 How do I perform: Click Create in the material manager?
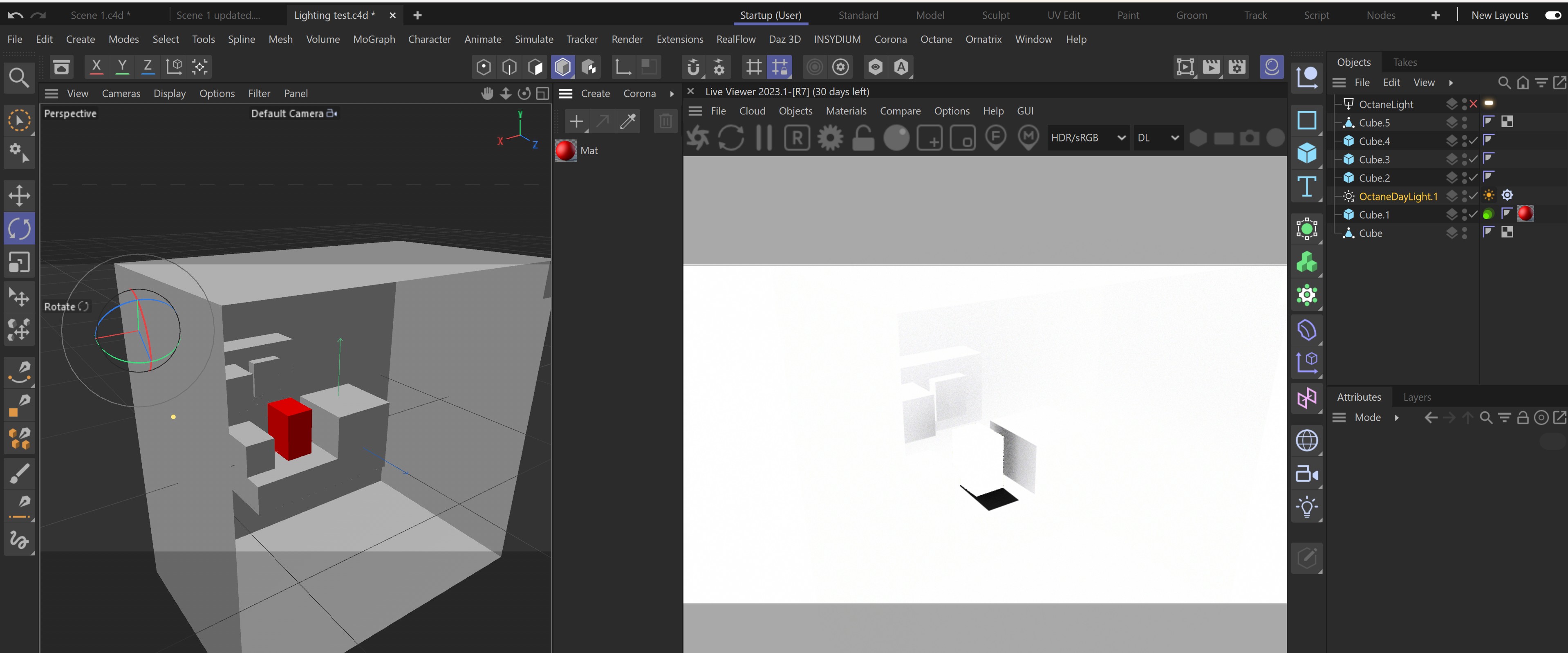point(595,94)
